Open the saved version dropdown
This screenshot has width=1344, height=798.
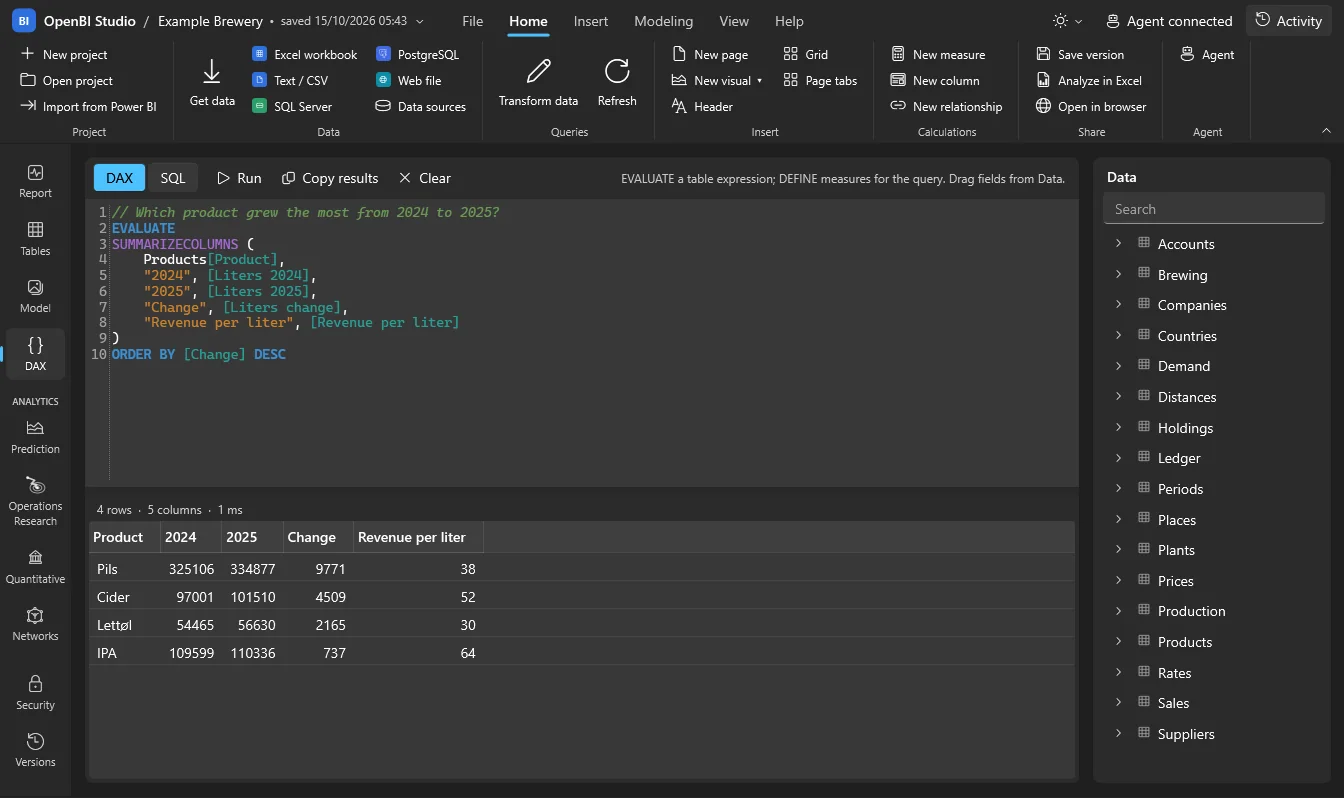(x=419, y=21)
